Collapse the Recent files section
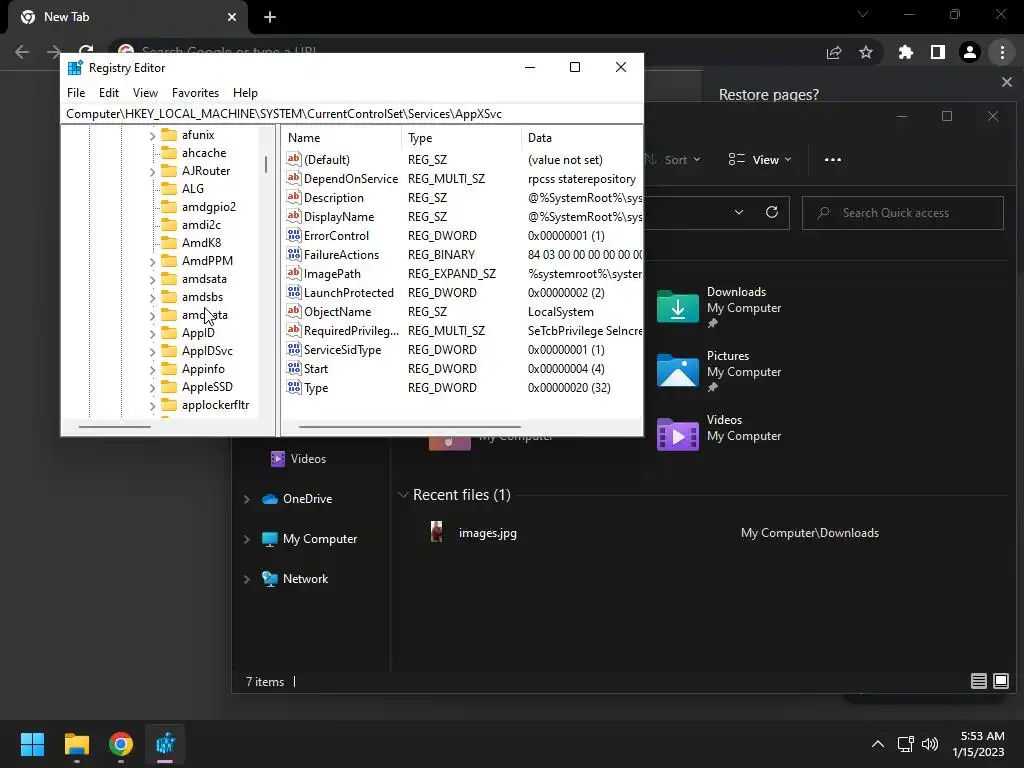Image resolution: width=1024 pixels, height=768 pixels. (x=403, y=495)
